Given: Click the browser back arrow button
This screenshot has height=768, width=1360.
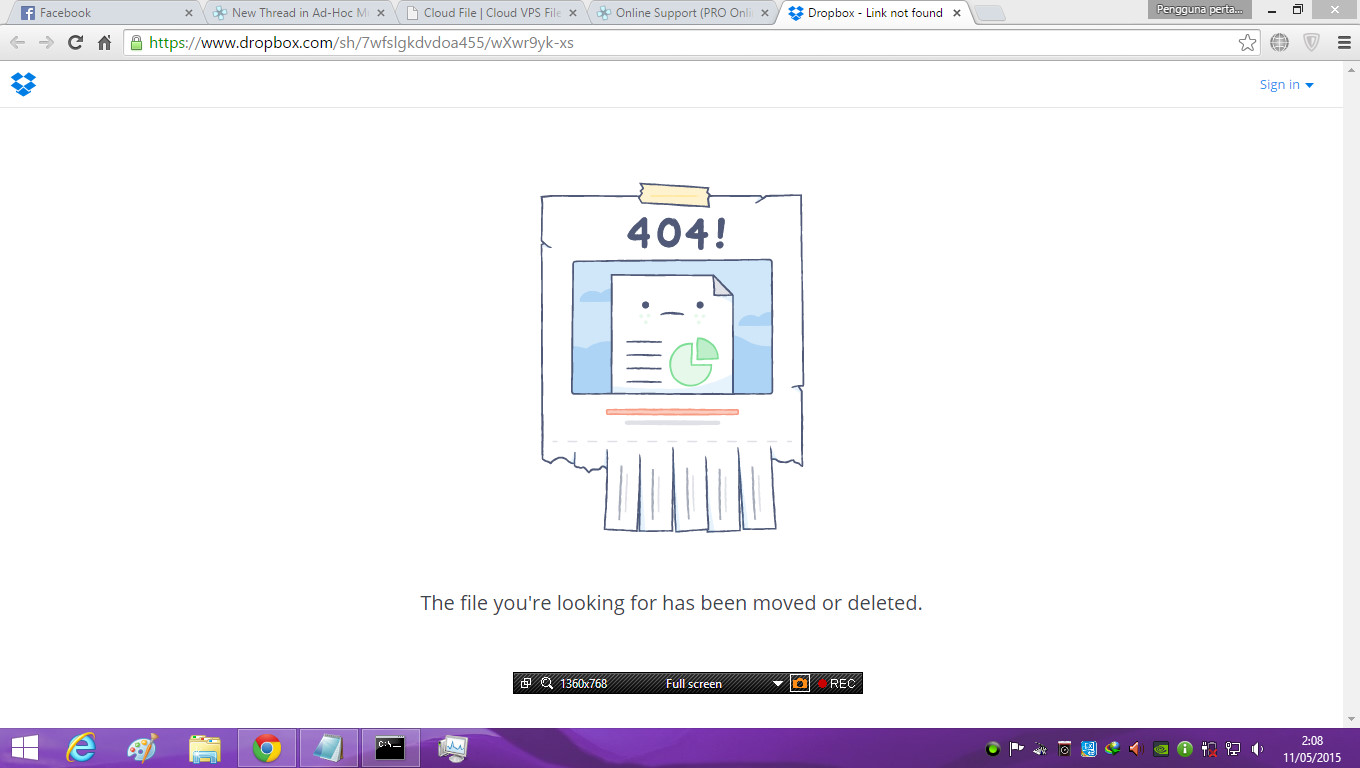Looking at the screenshot, I should point(17,43).
